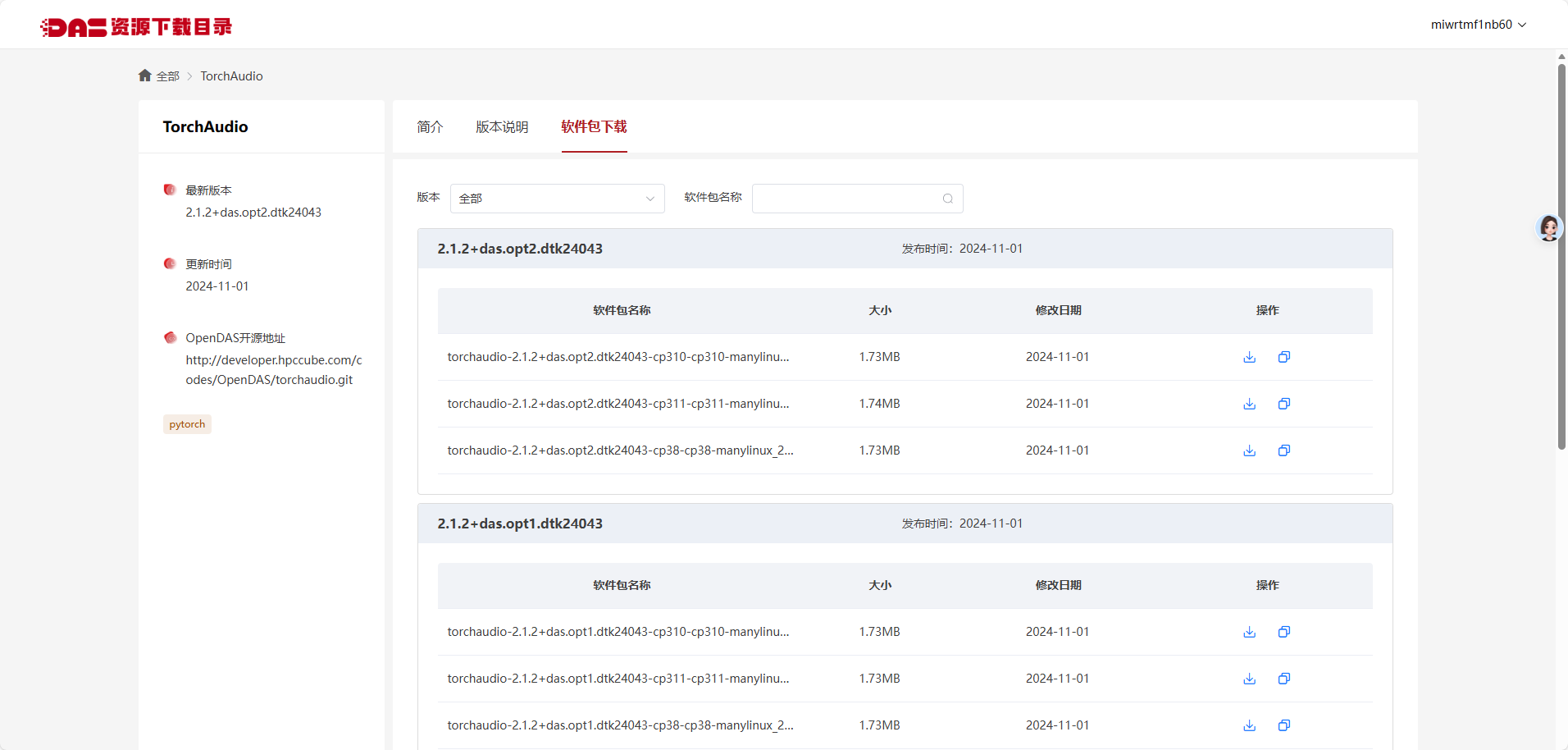Expand the miwrtmf1nb60 user menu
This screenshot has height=750, width=1568.
click(1479, 25)
